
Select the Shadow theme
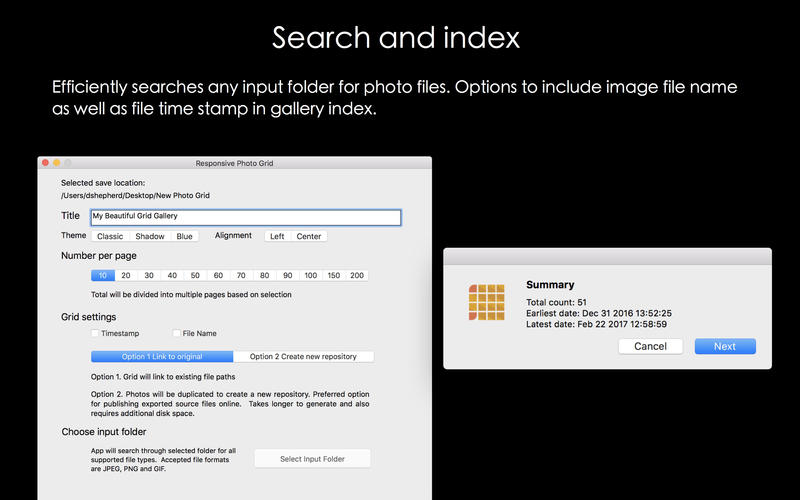(149, 236)
